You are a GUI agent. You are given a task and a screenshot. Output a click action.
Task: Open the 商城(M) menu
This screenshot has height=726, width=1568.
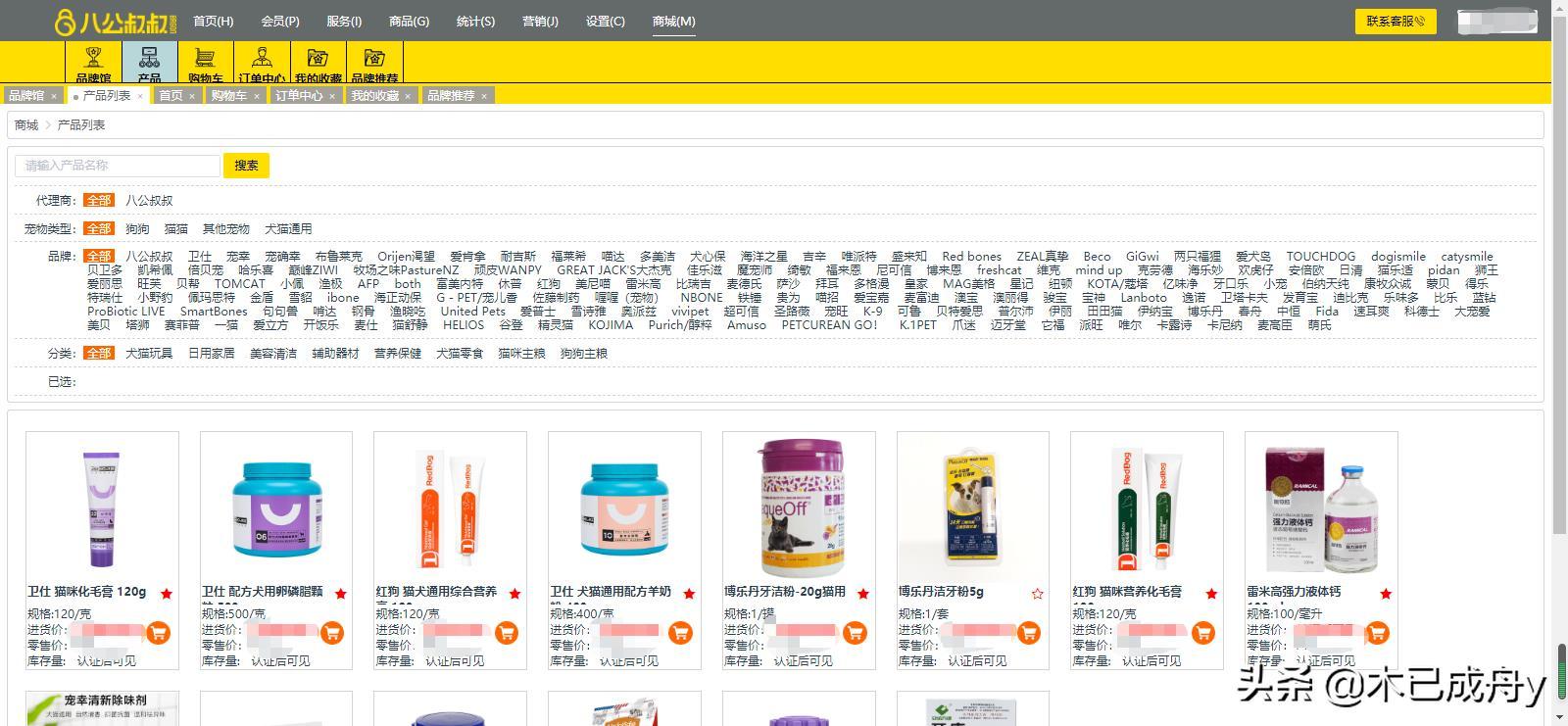click(x=673, y=21)
